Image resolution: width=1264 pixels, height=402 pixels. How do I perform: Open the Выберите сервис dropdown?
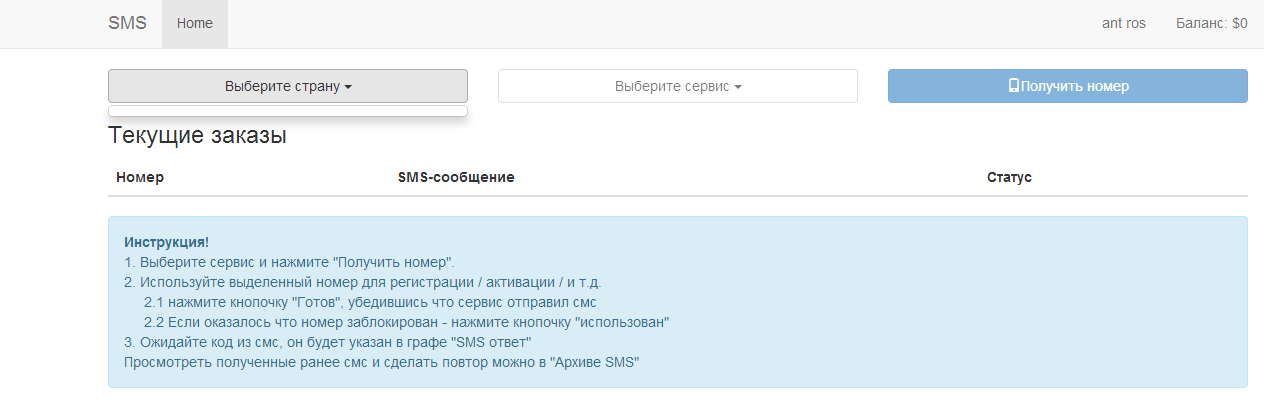(x=678, y=86)
